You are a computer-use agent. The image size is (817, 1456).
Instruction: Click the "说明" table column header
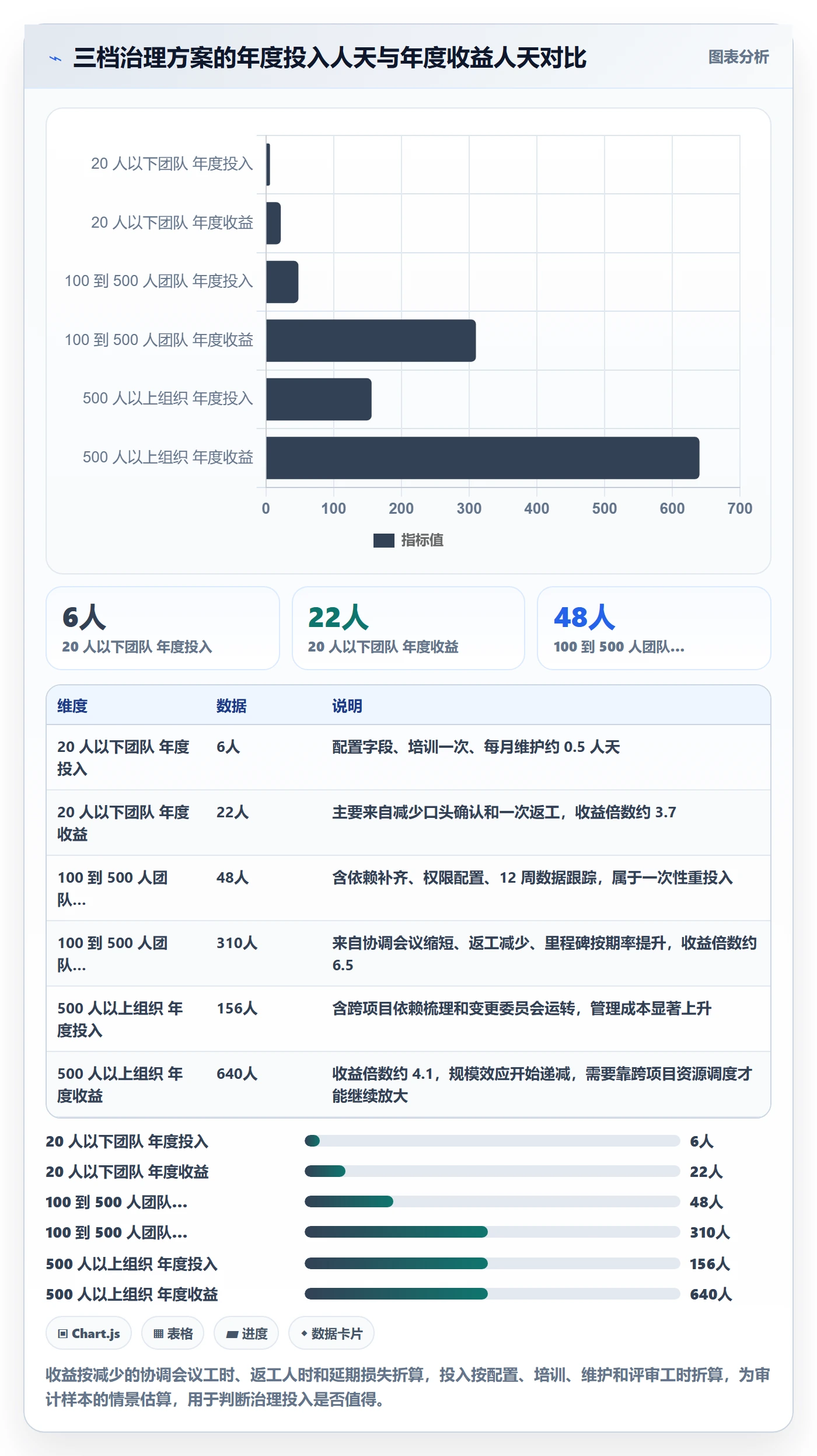pos(347,706)
